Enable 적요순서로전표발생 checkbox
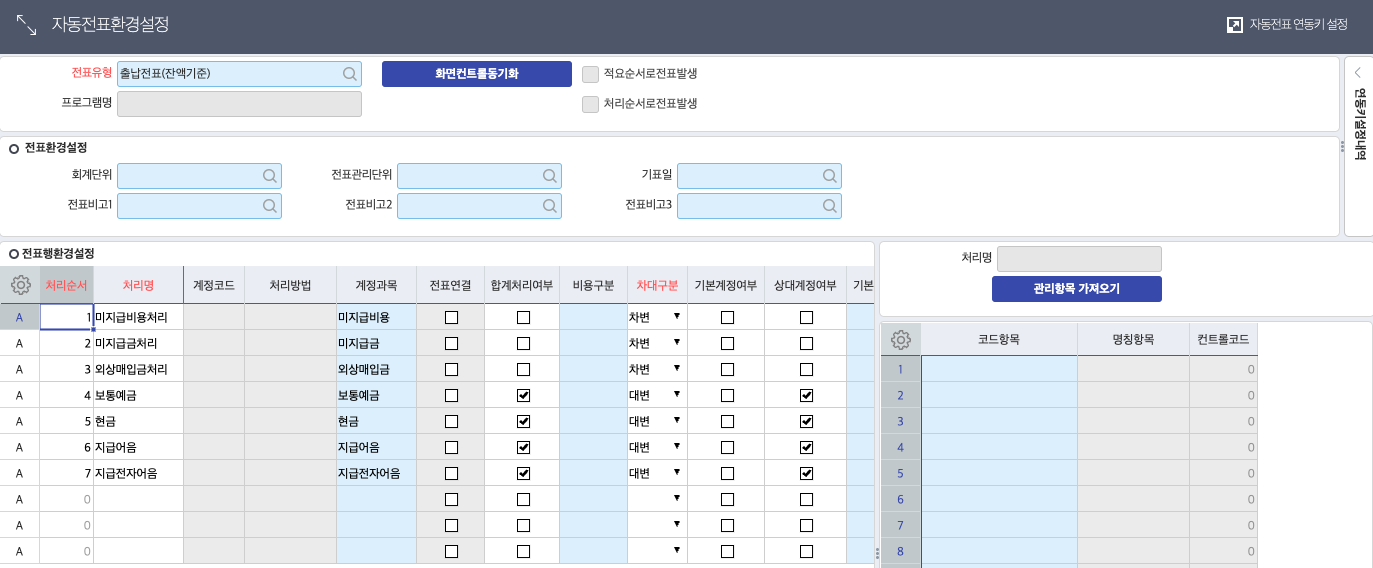1373x568 pixels. [590, 74]
